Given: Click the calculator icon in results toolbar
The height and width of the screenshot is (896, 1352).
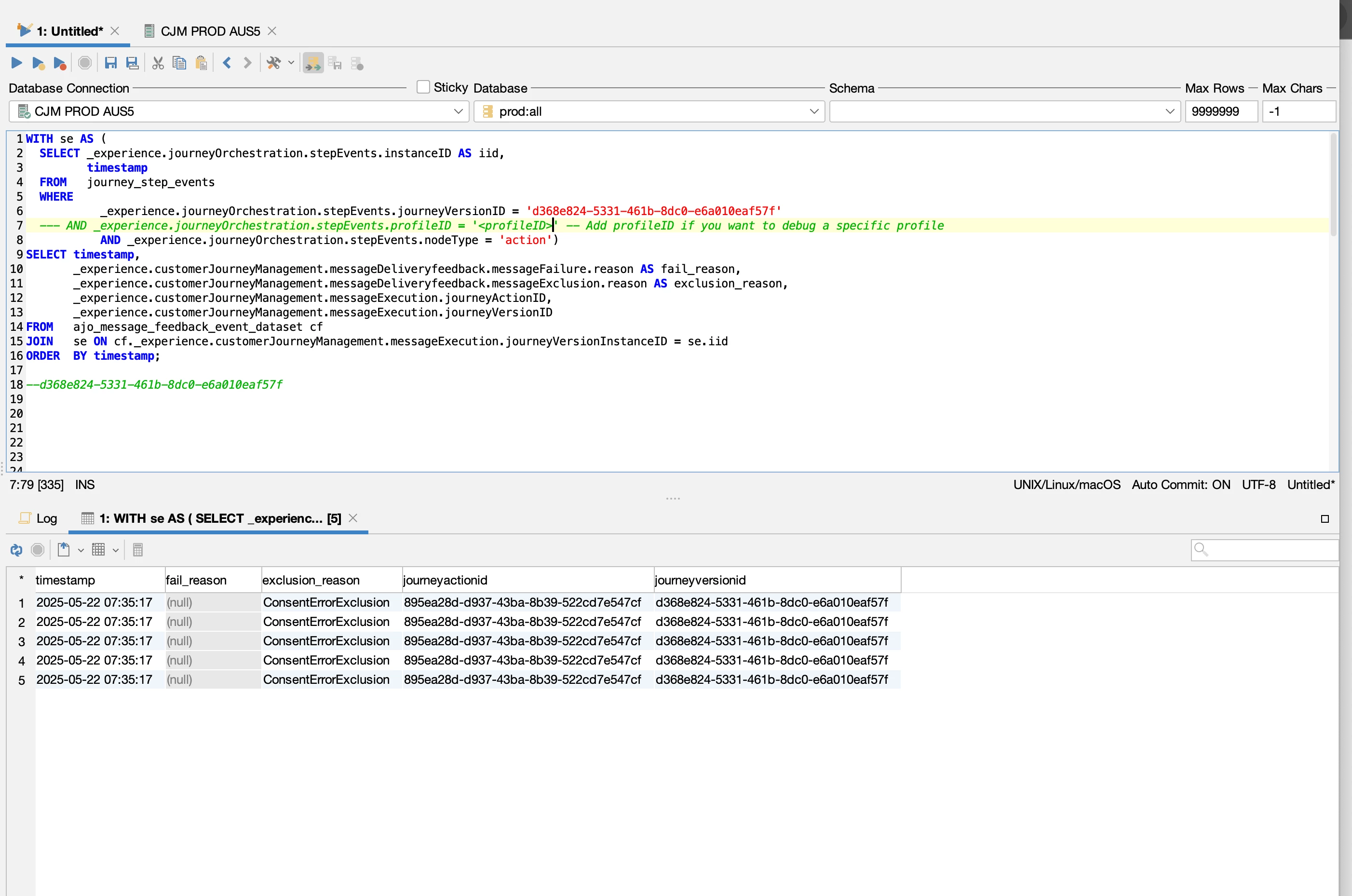Looking at the screenshot, I should [x=137, y=550].
